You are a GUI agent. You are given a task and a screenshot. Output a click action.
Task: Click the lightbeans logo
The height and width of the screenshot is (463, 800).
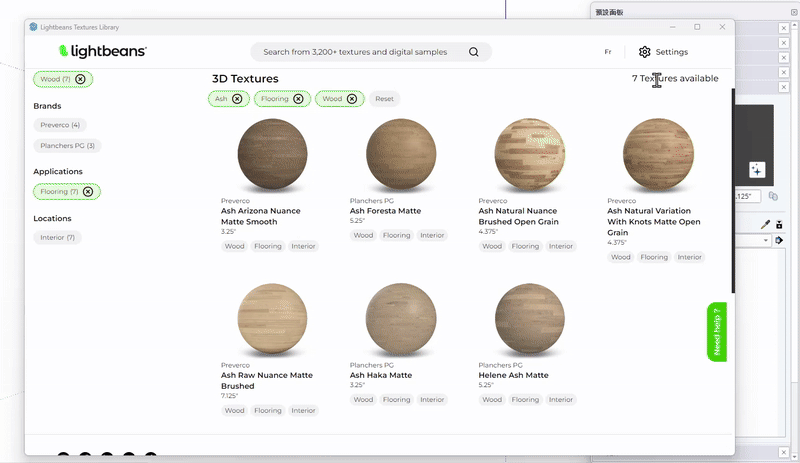pyautogui.click(x=103, y=51)
